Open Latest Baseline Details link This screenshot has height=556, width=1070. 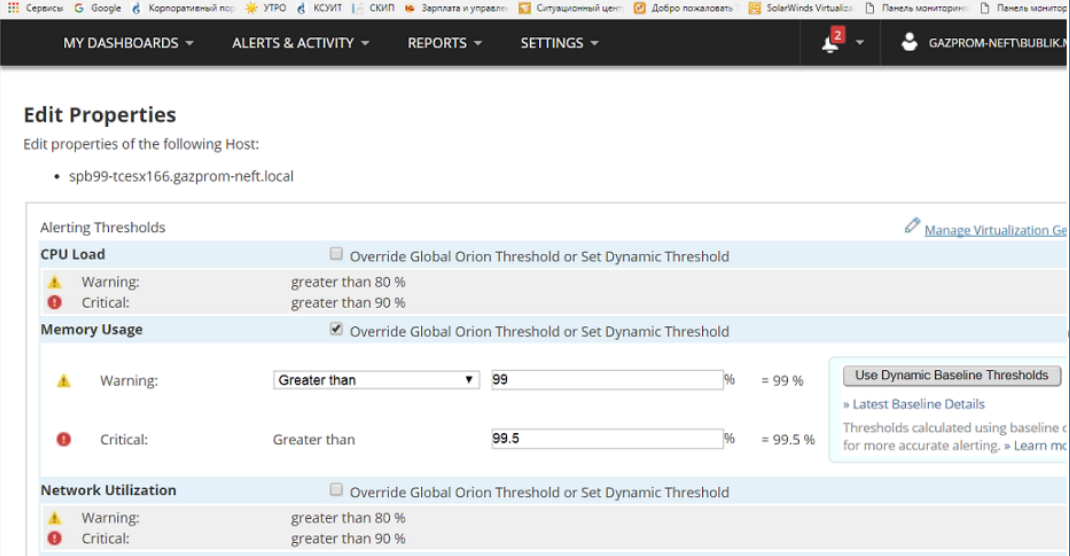pyautogui.click(x=914, y=404)
